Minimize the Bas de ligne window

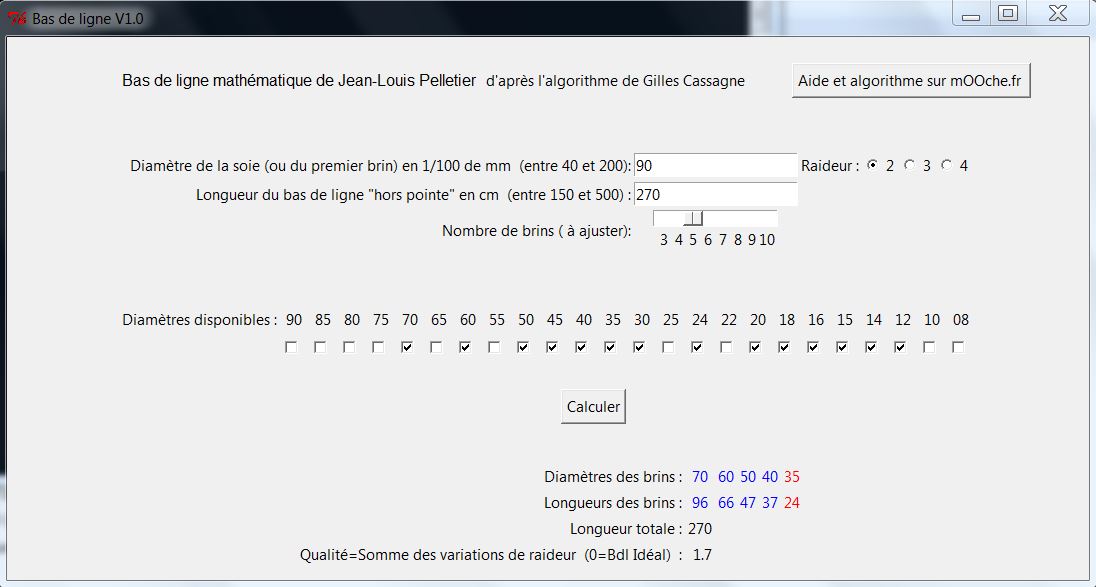tap(971, 15)
